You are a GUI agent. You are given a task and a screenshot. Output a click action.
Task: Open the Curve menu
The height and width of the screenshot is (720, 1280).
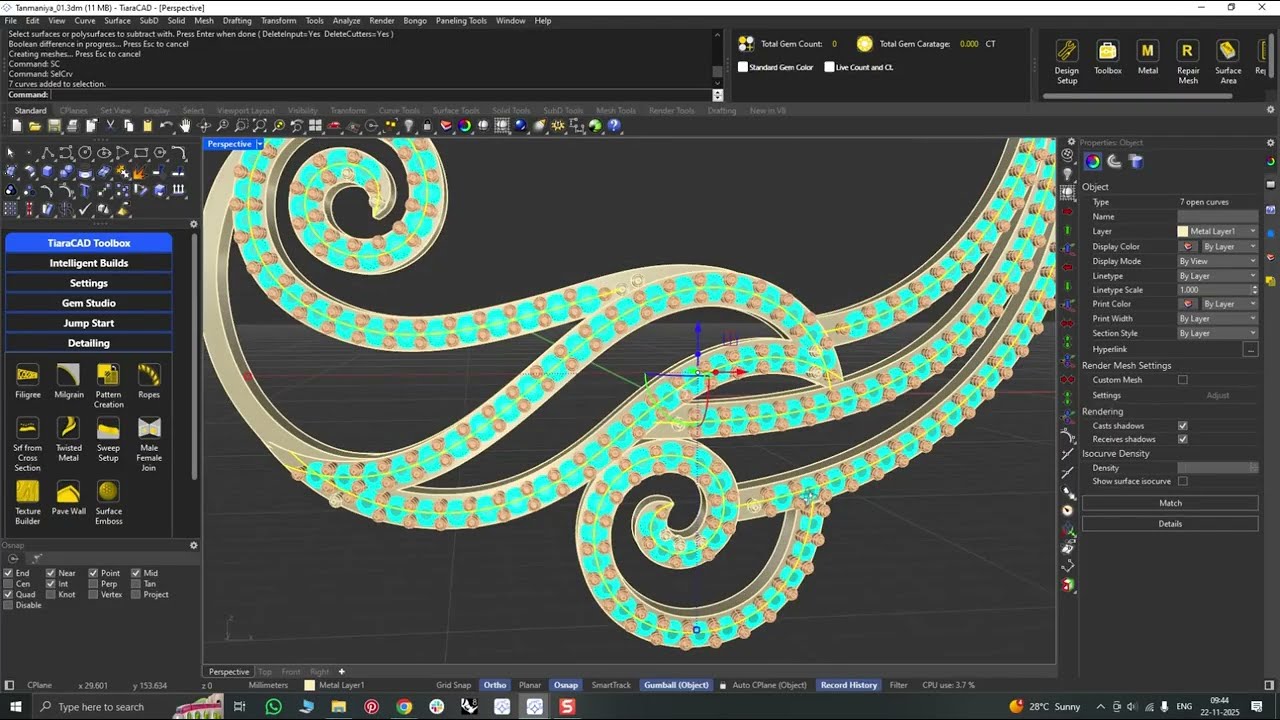85,21
